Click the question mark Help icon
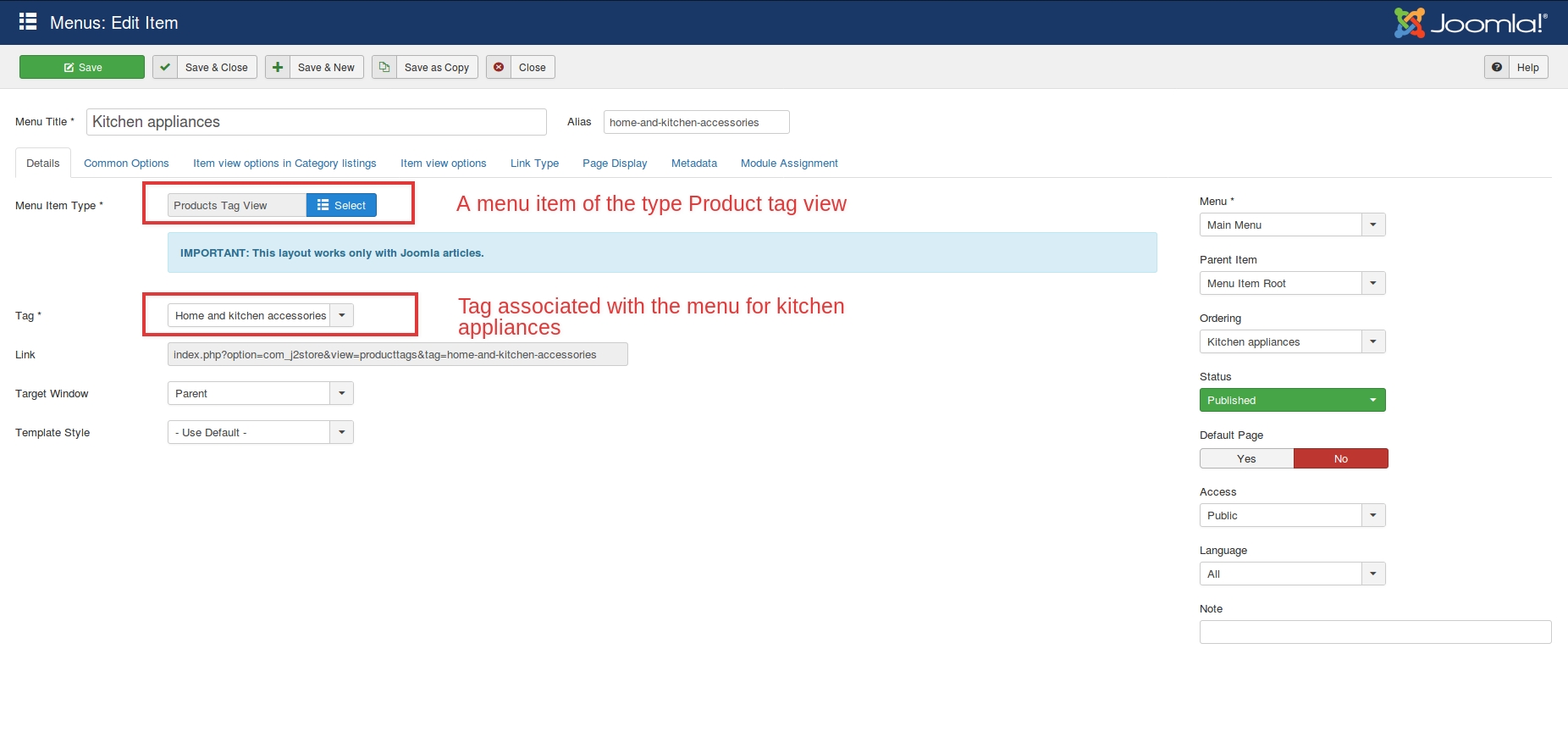 (x=1497, y=68)
